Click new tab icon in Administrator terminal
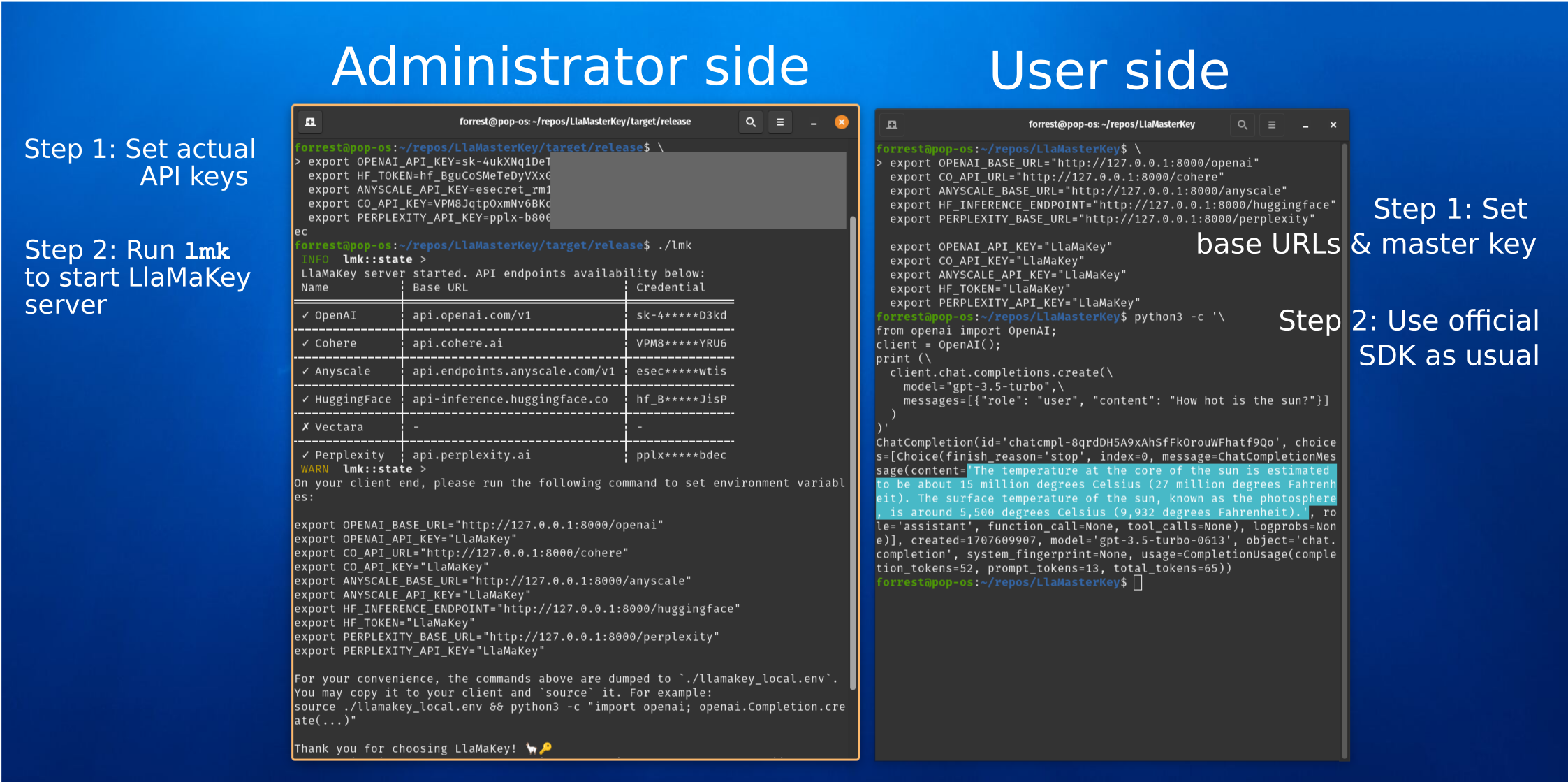 [x=310, y=122]
